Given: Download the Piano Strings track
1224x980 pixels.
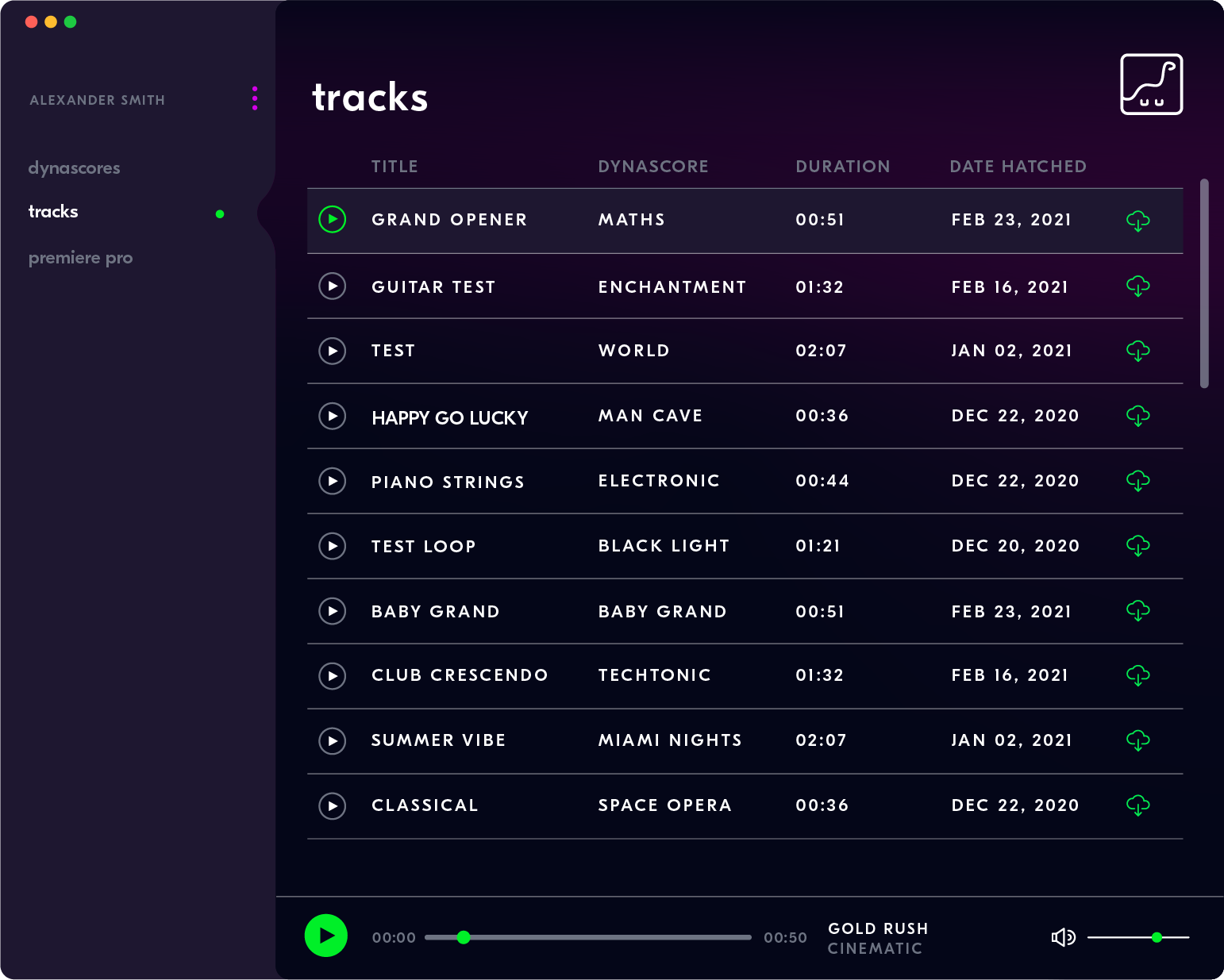Looking at the screenshot, I should 1137,481.
